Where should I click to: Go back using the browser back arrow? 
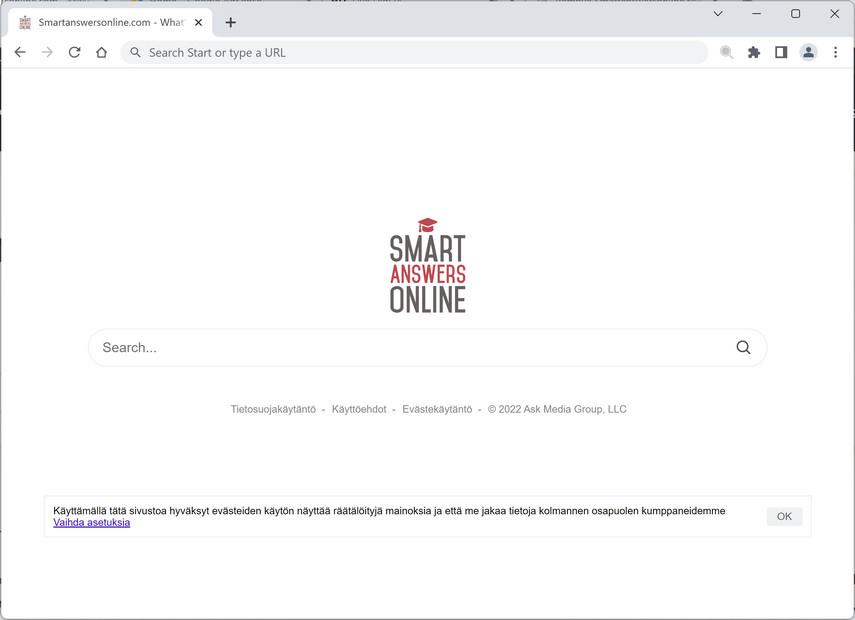(20, 52)
